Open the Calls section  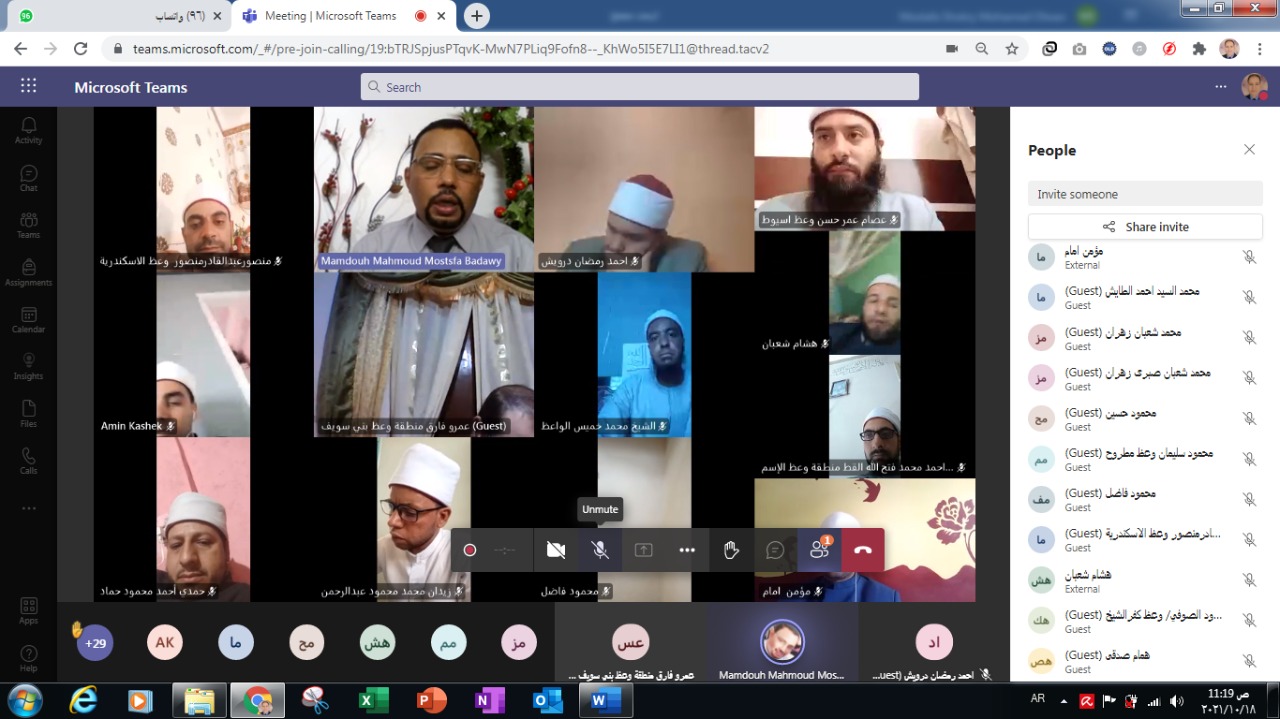point(28,461)
